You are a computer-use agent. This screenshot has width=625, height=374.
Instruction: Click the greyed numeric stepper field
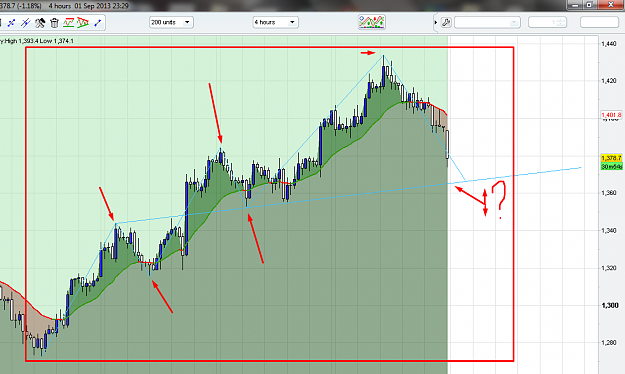click(547, 22)
